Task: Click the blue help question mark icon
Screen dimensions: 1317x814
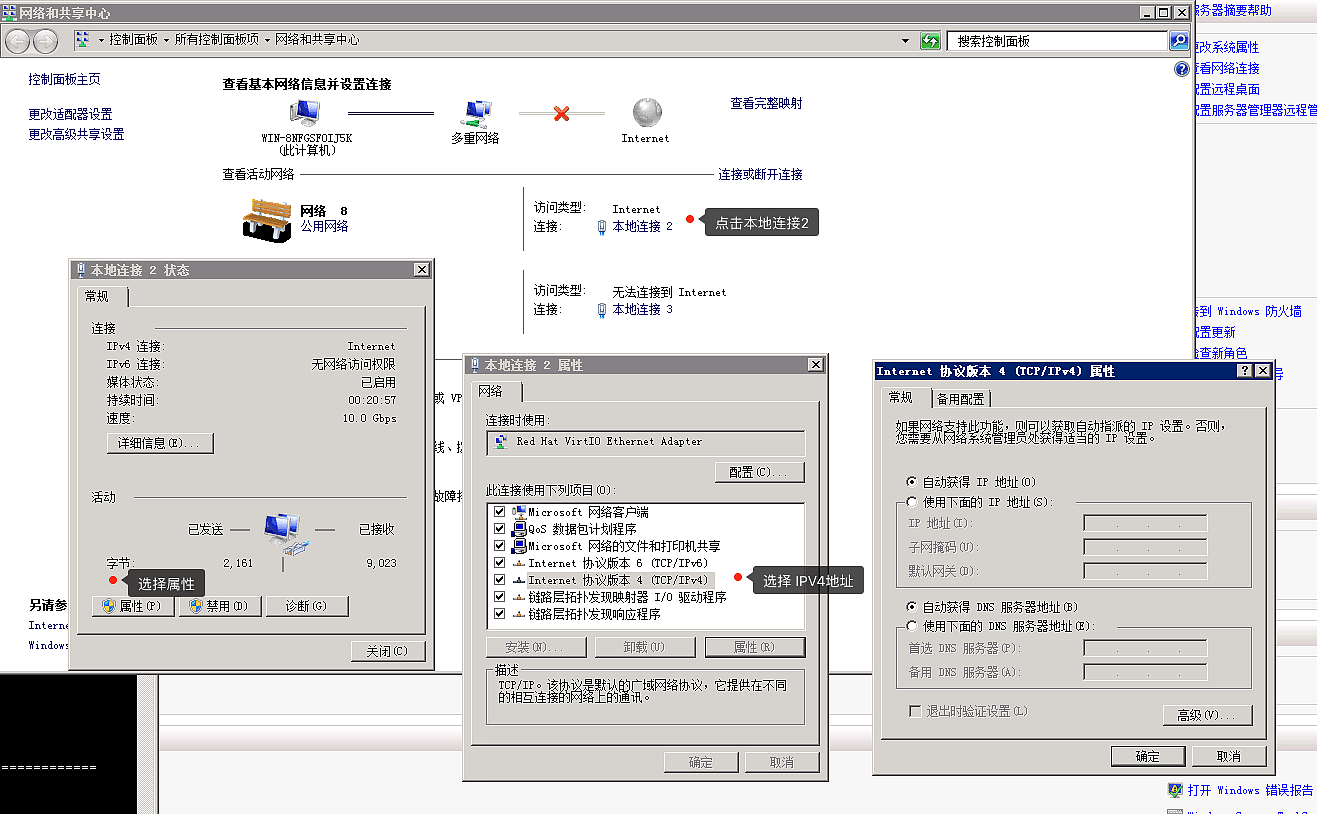Action: click(1182, 69)
